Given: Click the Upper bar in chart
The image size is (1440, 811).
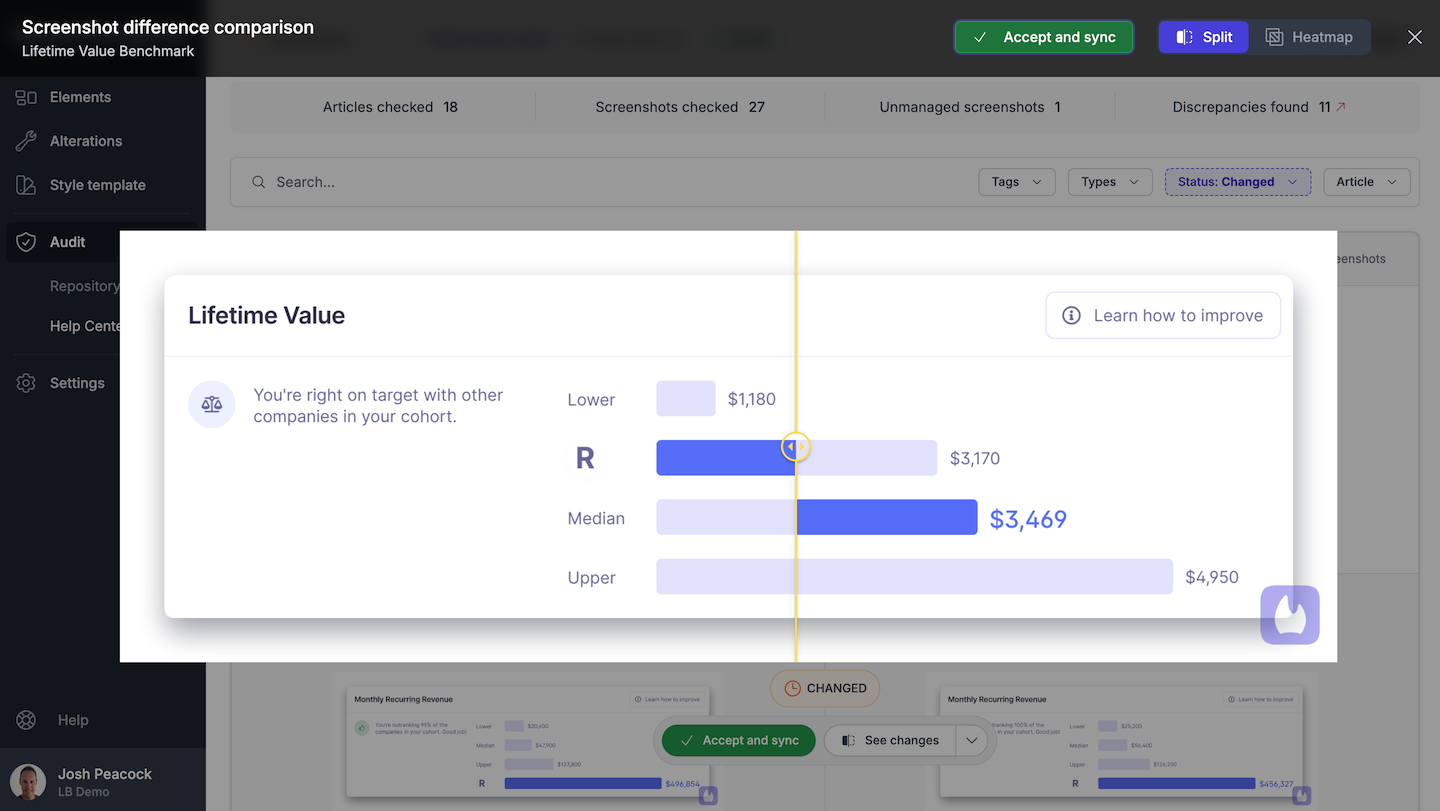Looking at the screenshot, I should pyautogui.click(x=914, y=577).
